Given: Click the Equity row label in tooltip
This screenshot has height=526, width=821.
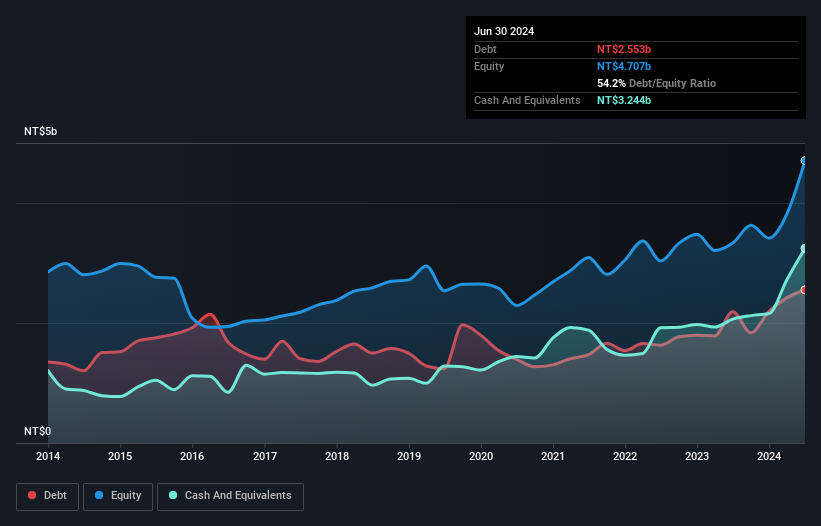Looking at the screenshot, I should pyautogui.click(x=489, y=66).
